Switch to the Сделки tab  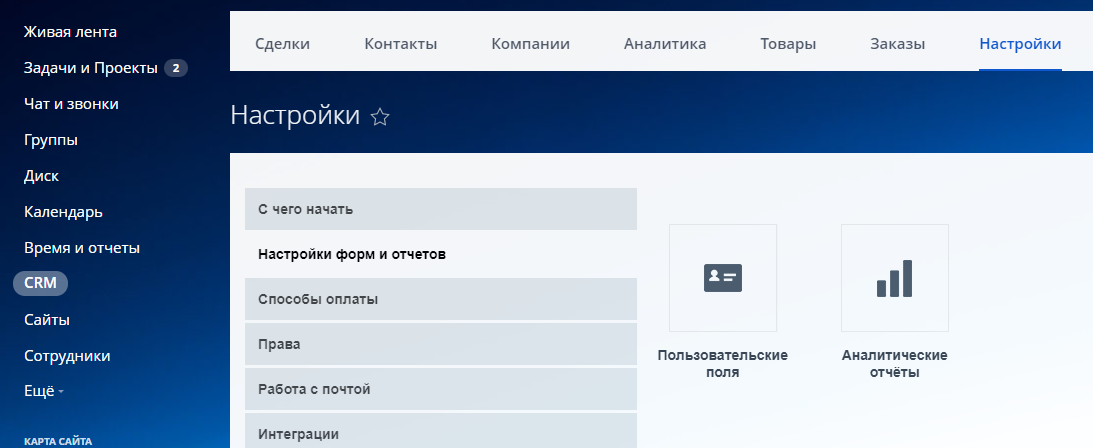[282, 44]
